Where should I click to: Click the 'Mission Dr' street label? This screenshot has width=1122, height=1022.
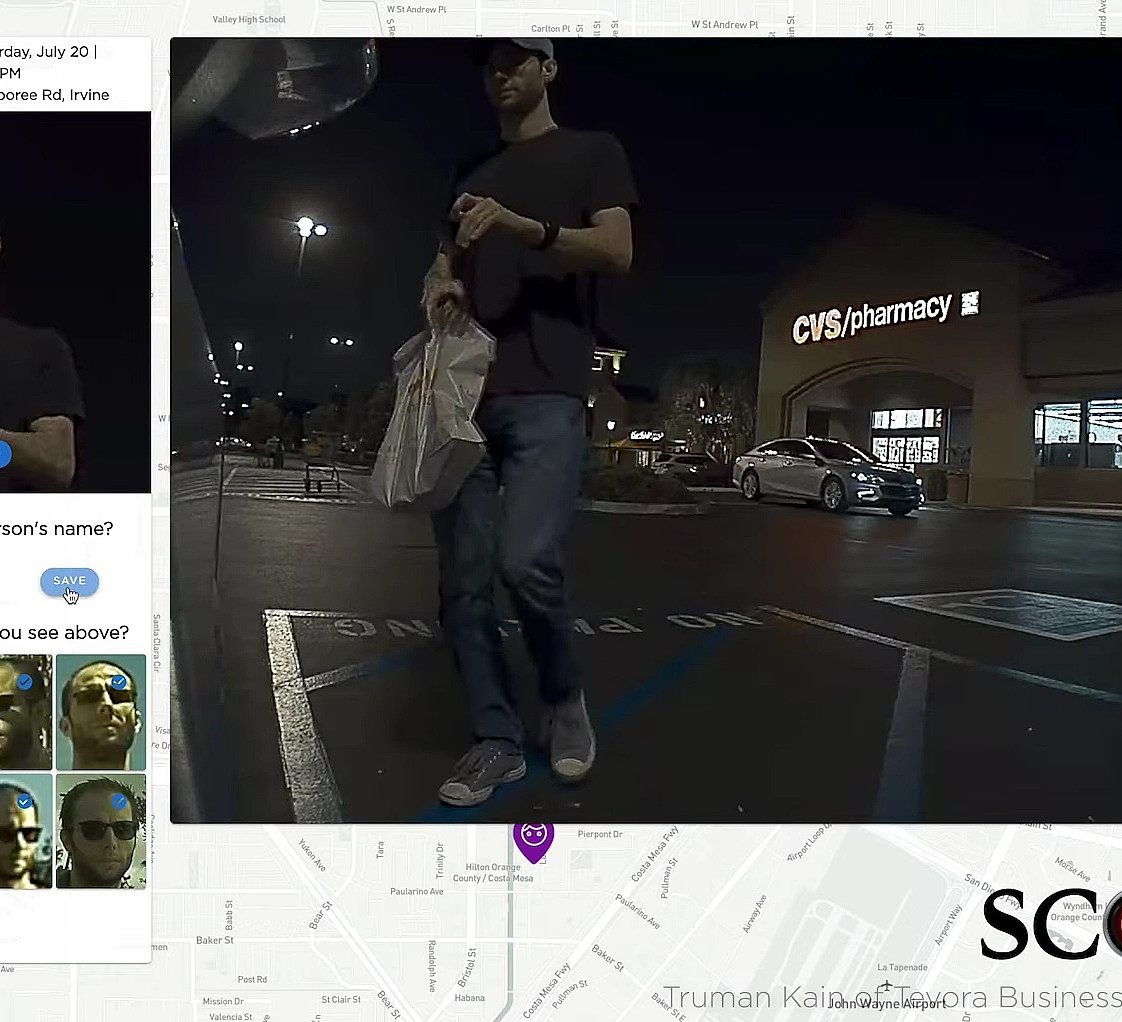(223, 1001)
